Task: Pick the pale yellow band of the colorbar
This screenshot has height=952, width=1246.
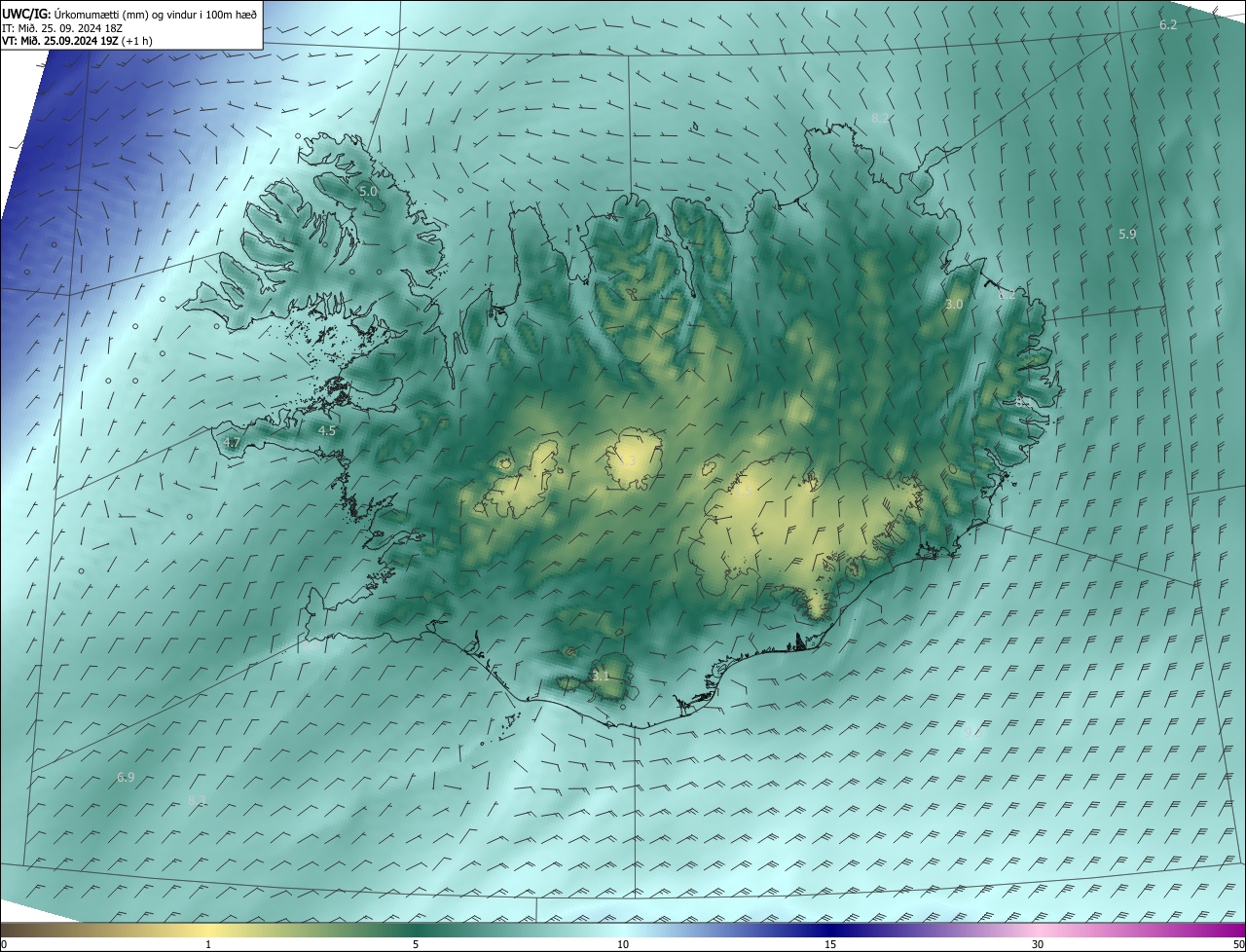Action: [x=209, y=930]
